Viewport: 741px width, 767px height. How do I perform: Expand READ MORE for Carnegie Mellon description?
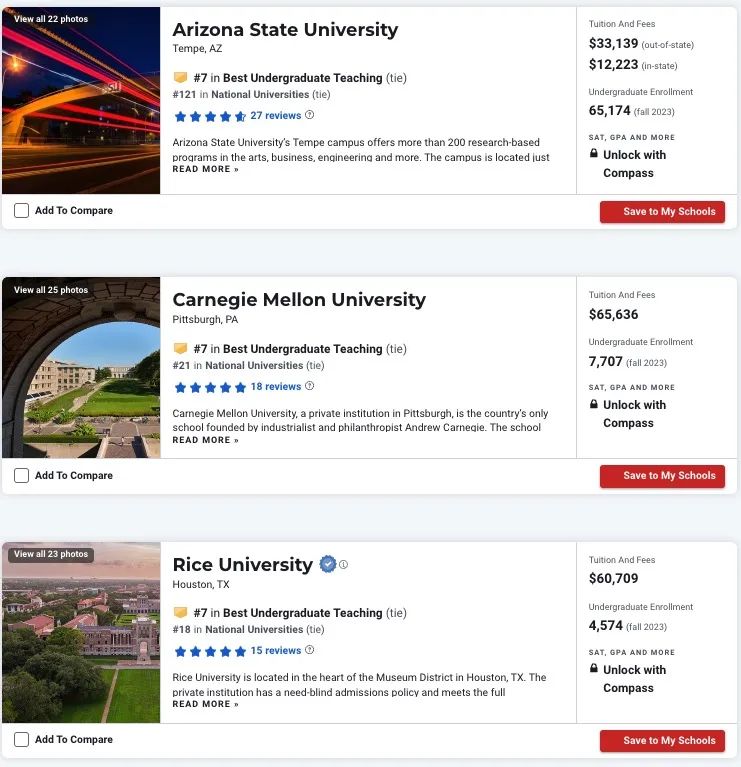point(205,440)
